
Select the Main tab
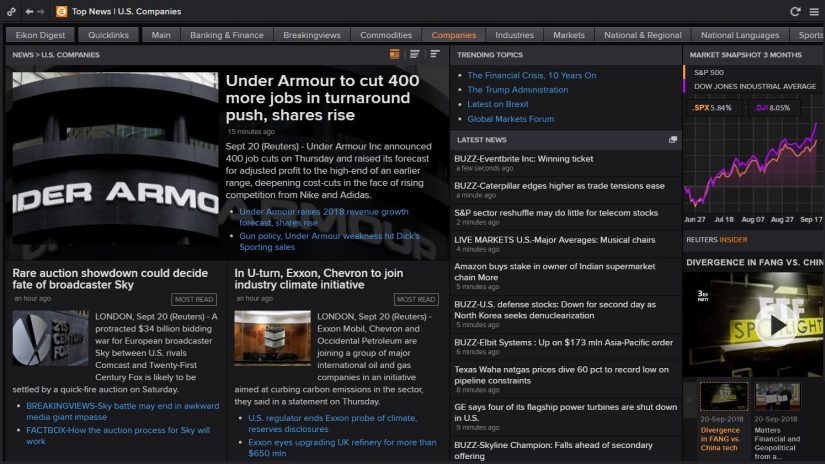(161, 35)
